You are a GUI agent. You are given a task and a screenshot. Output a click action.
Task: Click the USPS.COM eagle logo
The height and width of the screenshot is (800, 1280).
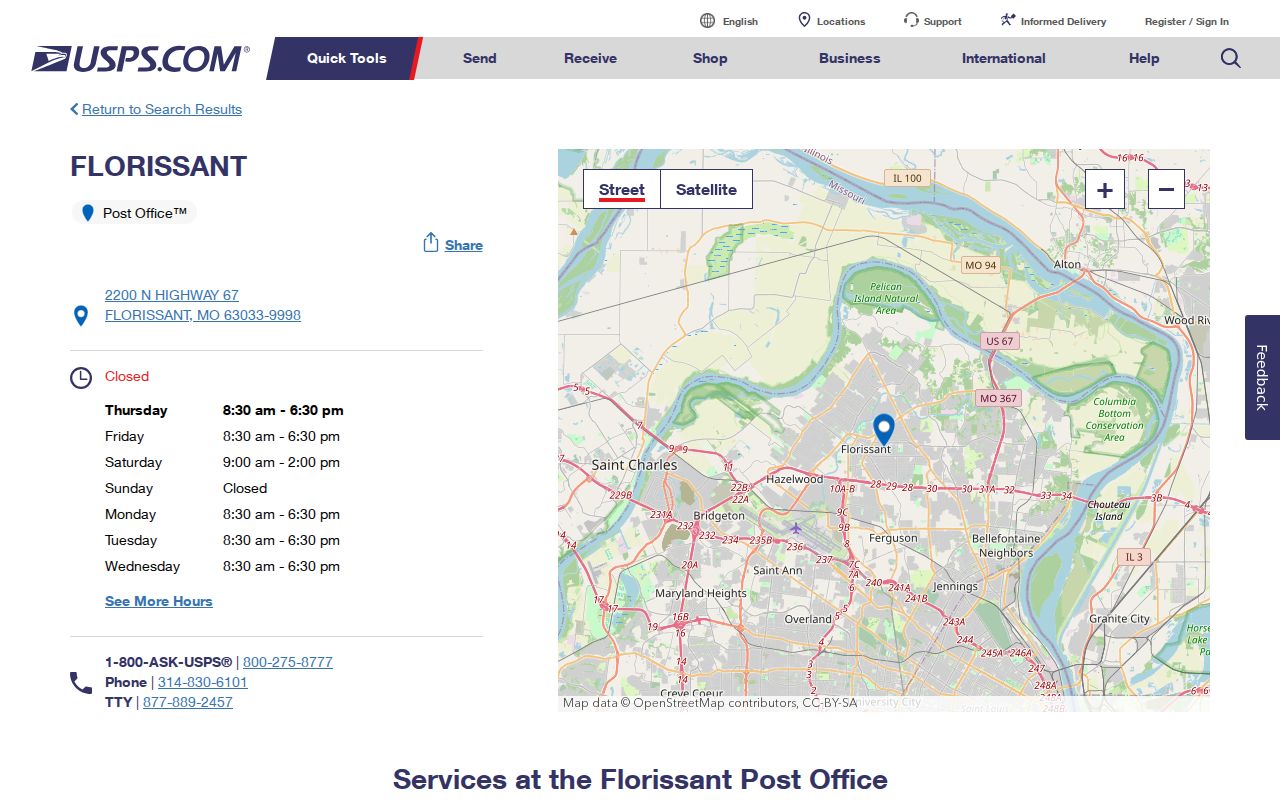[140, 59]
